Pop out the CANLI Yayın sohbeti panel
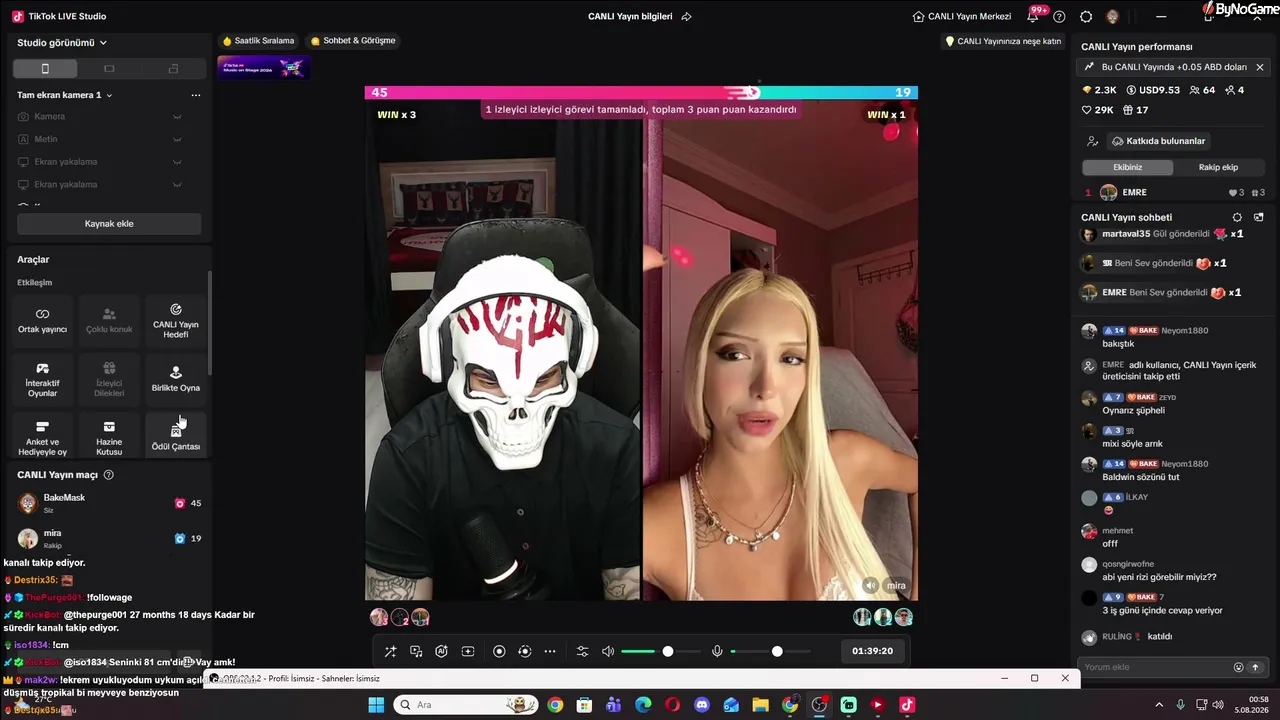 1259,217
